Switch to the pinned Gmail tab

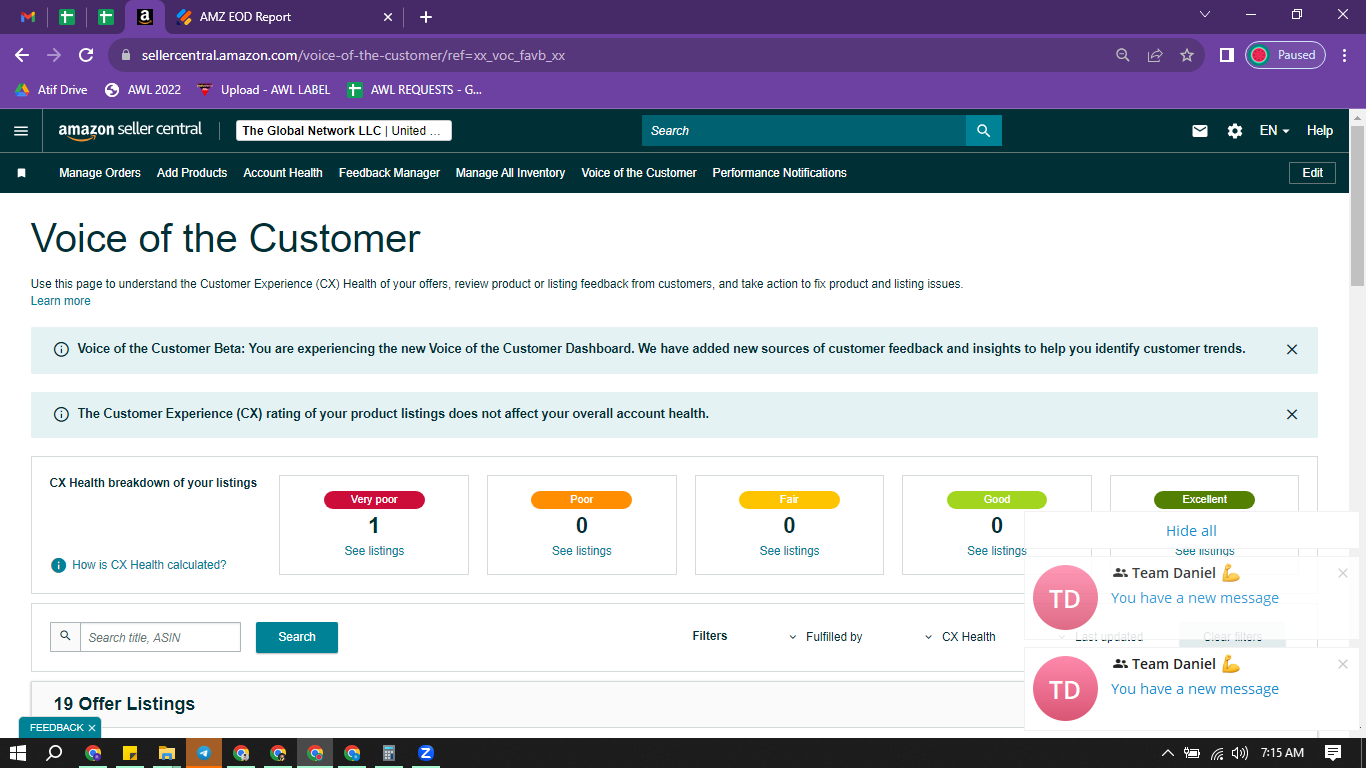click(28, 17)
